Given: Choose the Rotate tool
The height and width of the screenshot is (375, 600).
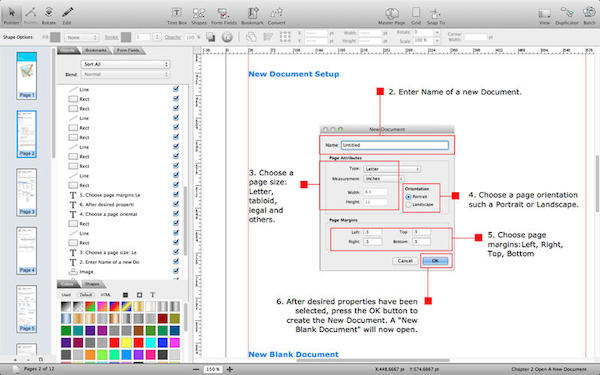Looking at the screenshot, I should pos(49,15).
